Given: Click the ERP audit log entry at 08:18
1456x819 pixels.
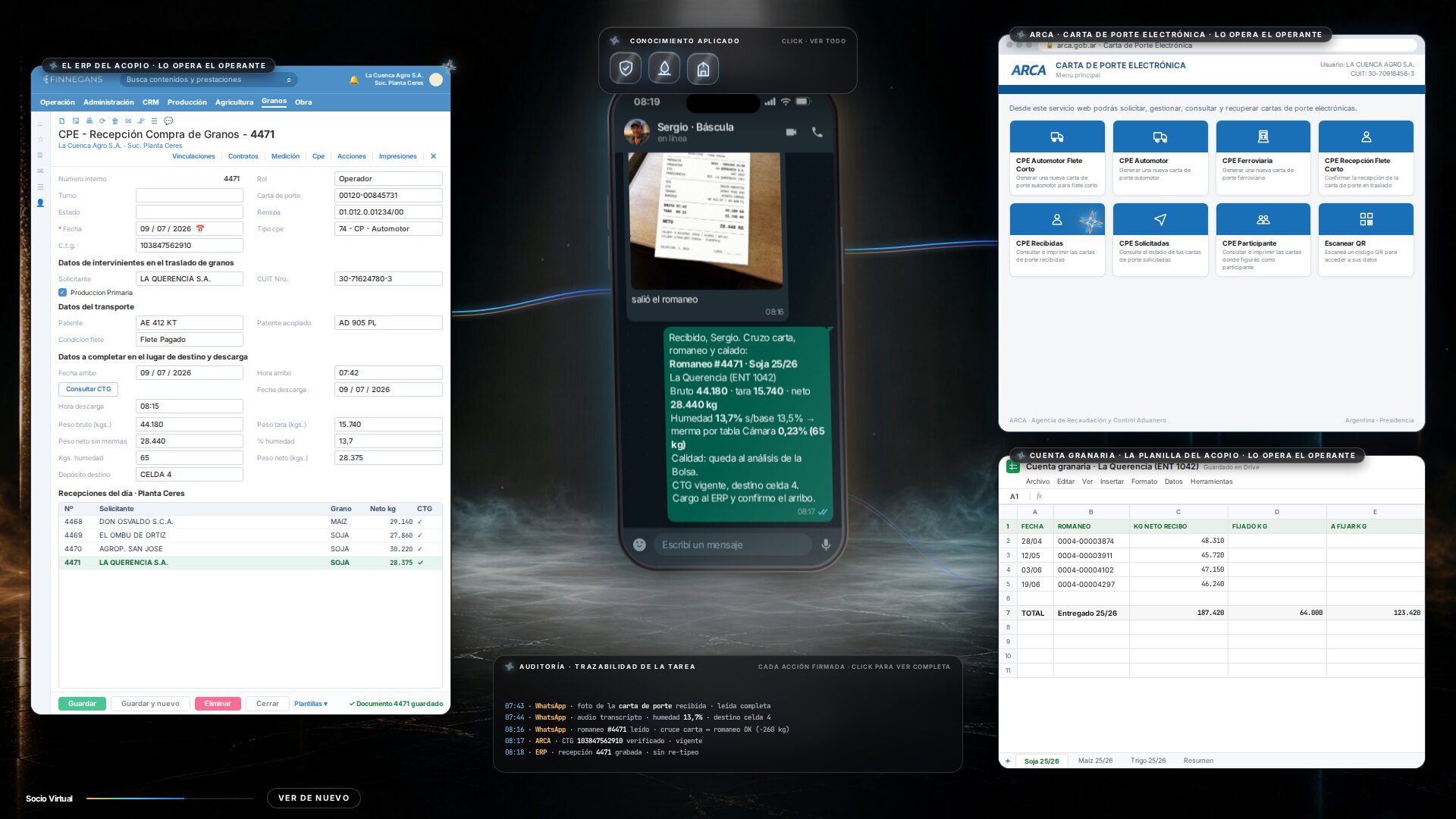Looking at the screenshot, I should coord(601,752).
